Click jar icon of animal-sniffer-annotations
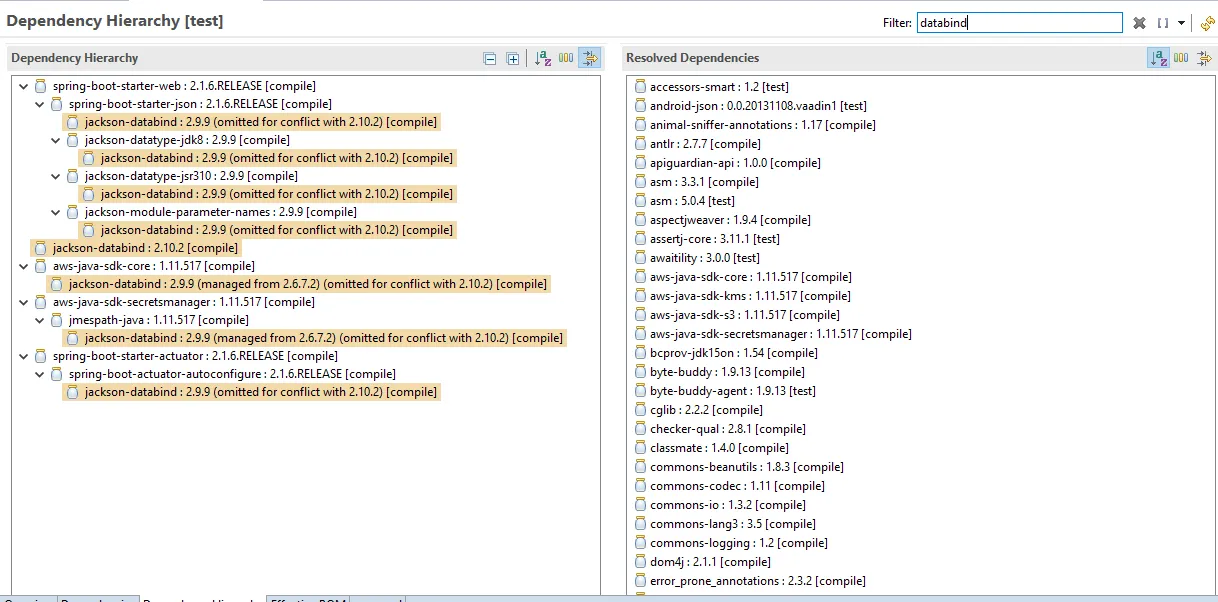 pyautogui.click(x=641, y=125)
